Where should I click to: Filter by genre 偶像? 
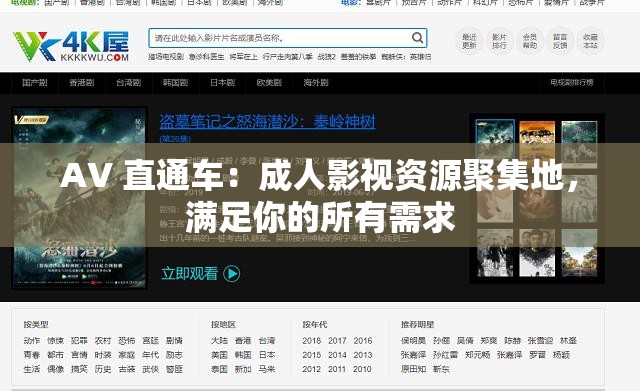(x=56, y=369)
